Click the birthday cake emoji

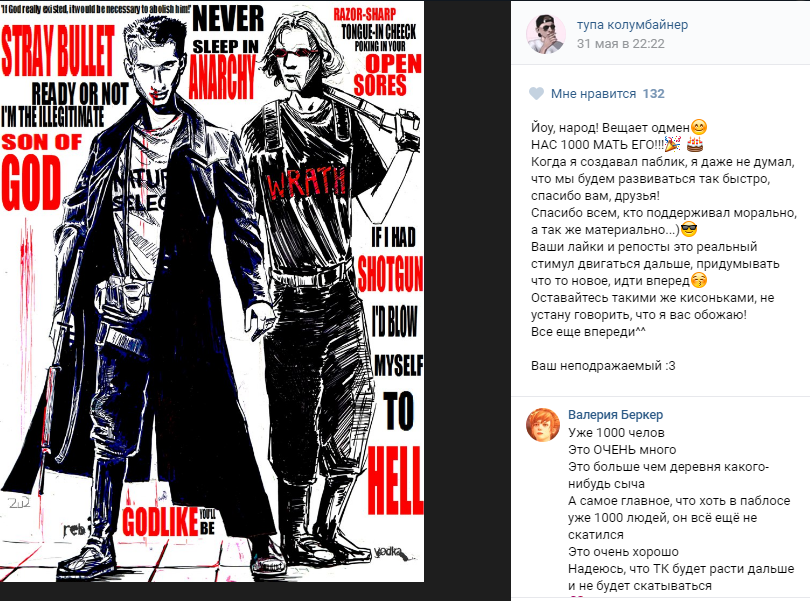695,144
